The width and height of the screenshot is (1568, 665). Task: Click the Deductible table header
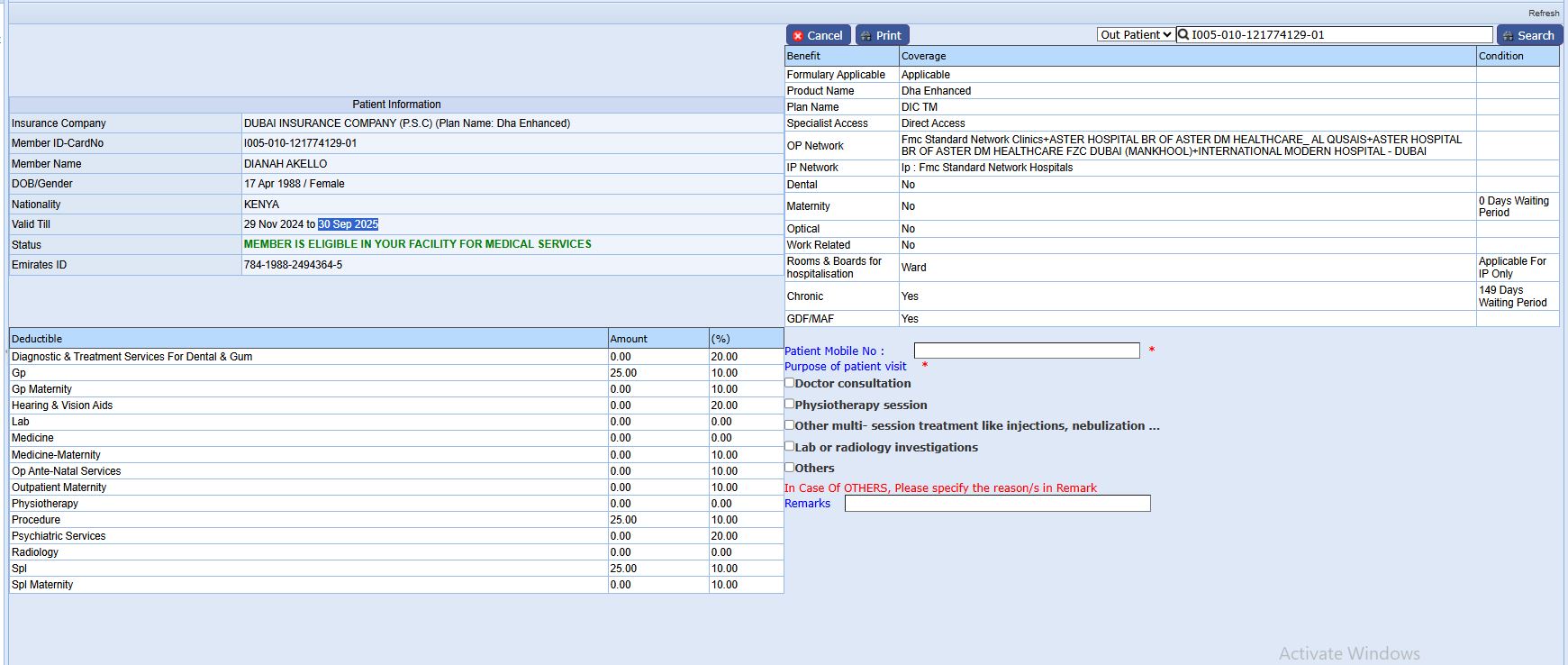(x=37, y=339)
